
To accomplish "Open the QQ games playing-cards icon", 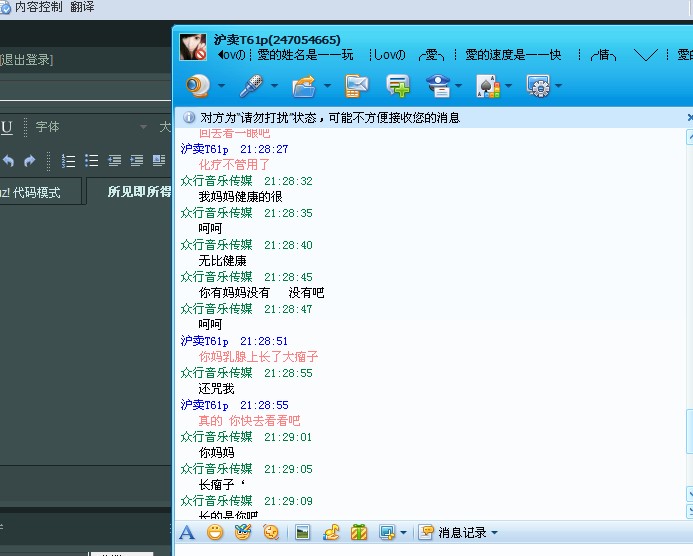I will pyautogui.click(x=487, y=86).
